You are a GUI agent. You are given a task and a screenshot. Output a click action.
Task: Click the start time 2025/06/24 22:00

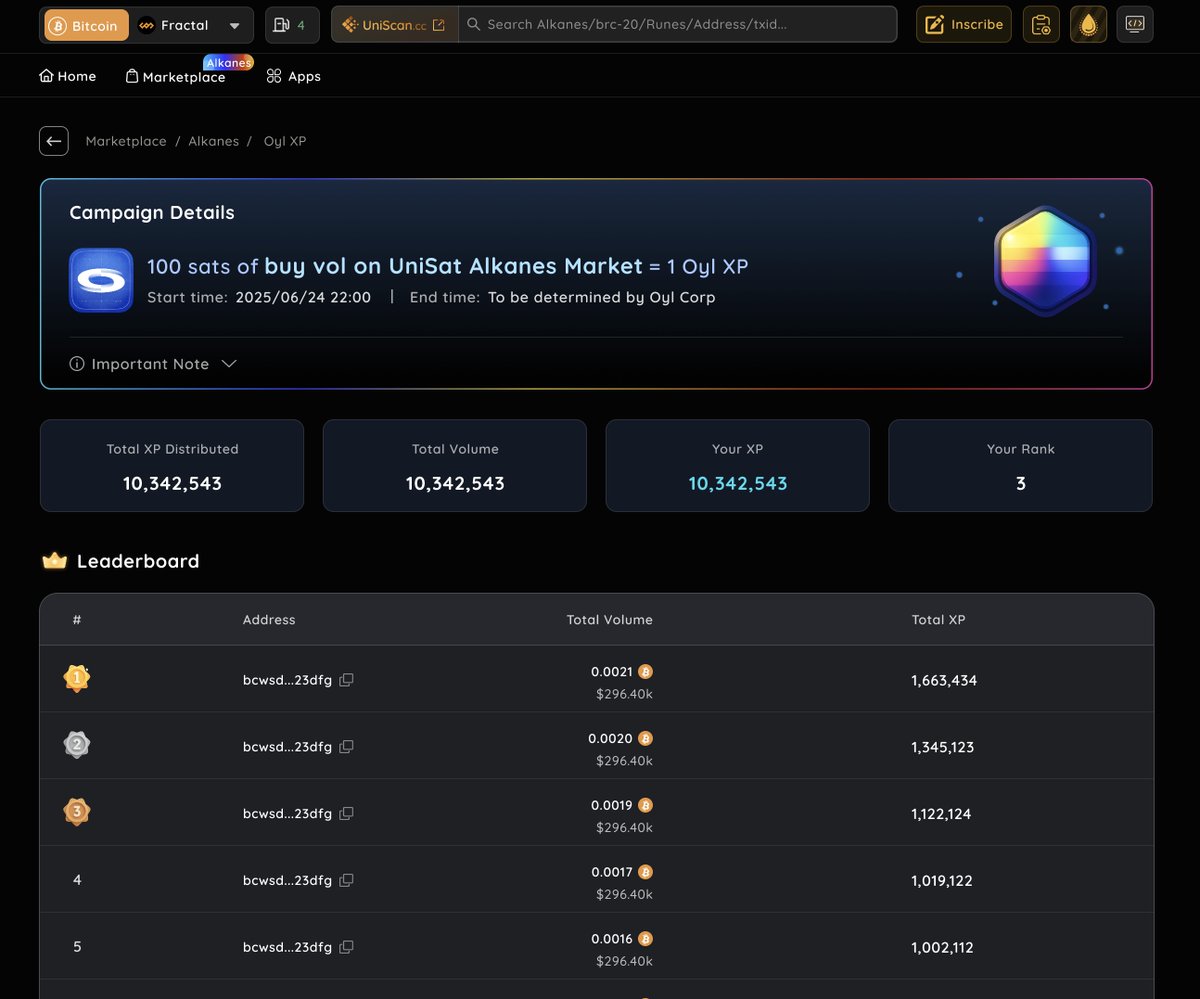(303, 297)
